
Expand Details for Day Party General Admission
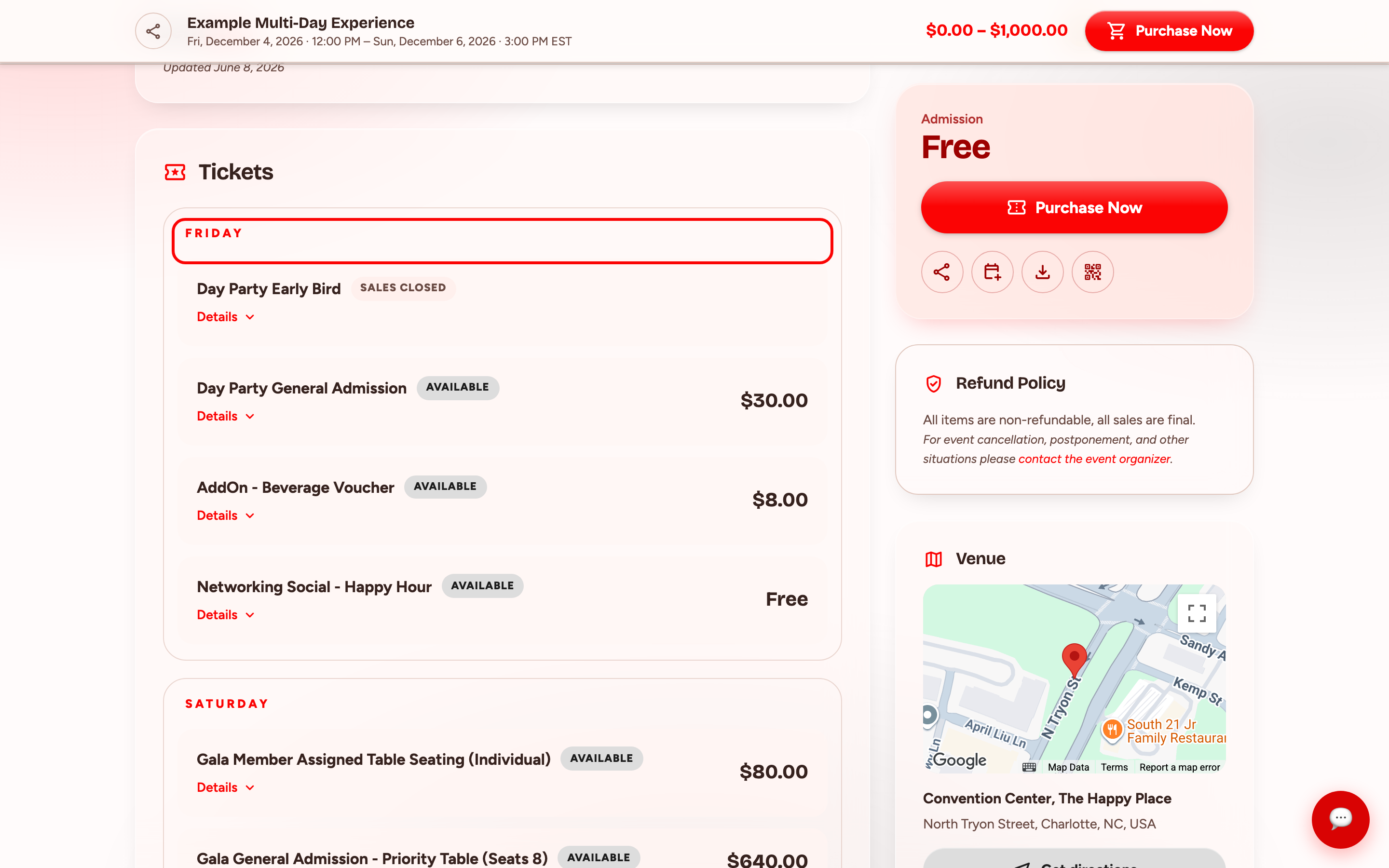coord(226,416)
